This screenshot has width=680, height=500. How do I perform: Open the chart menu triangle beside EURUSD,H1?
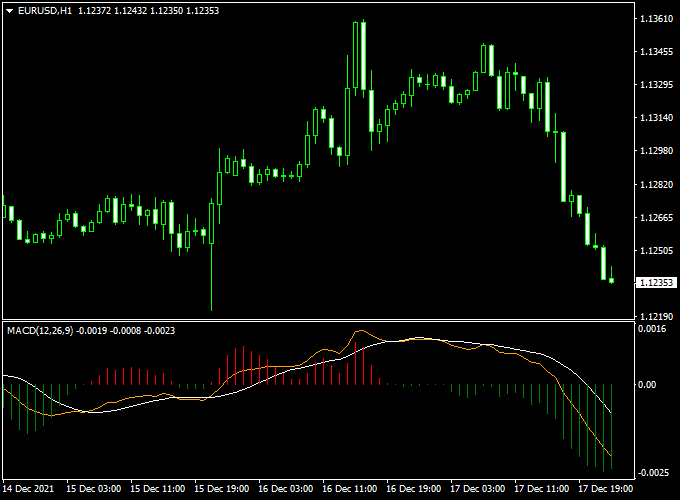10,11
